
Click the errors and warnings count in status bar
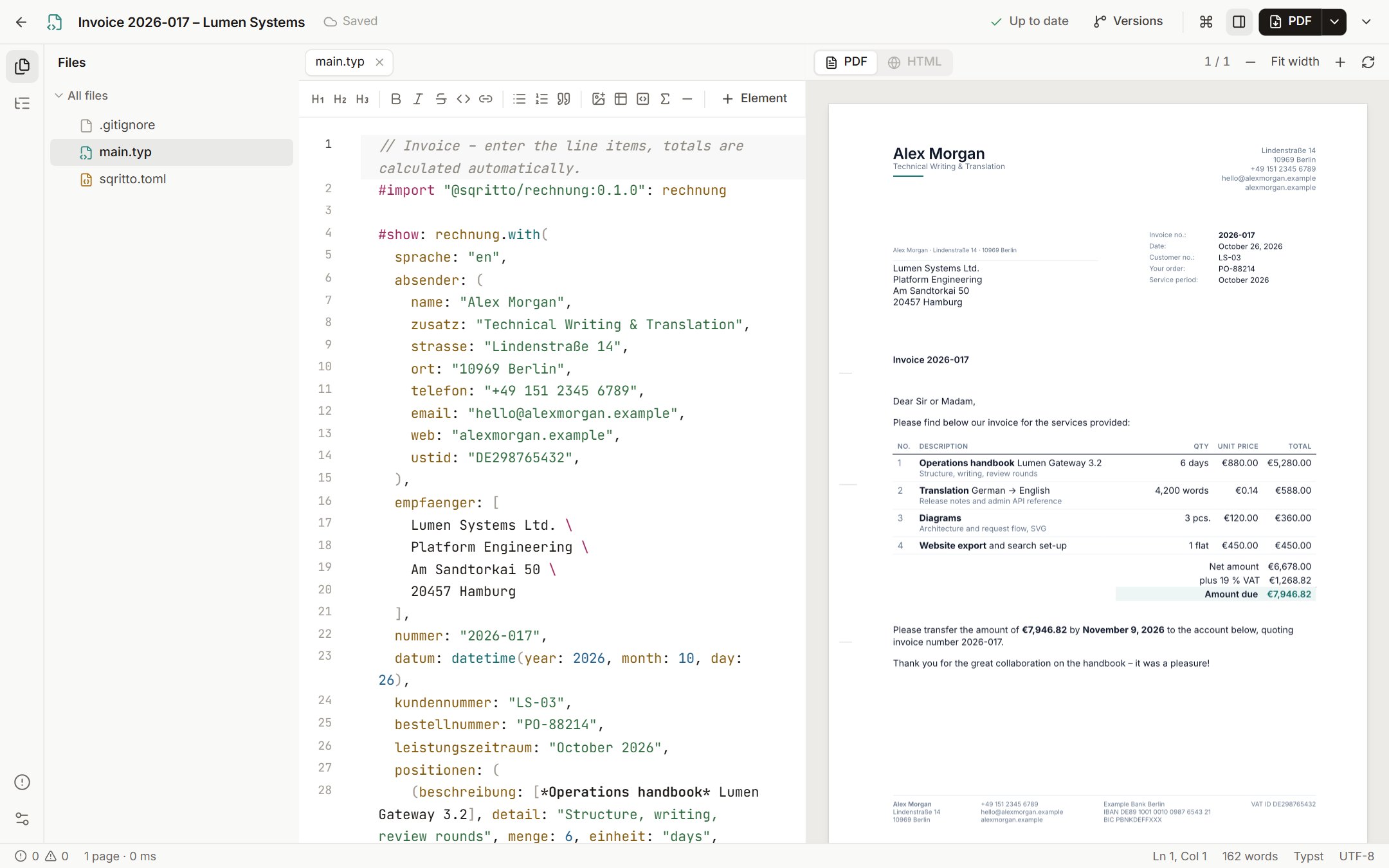42,856
